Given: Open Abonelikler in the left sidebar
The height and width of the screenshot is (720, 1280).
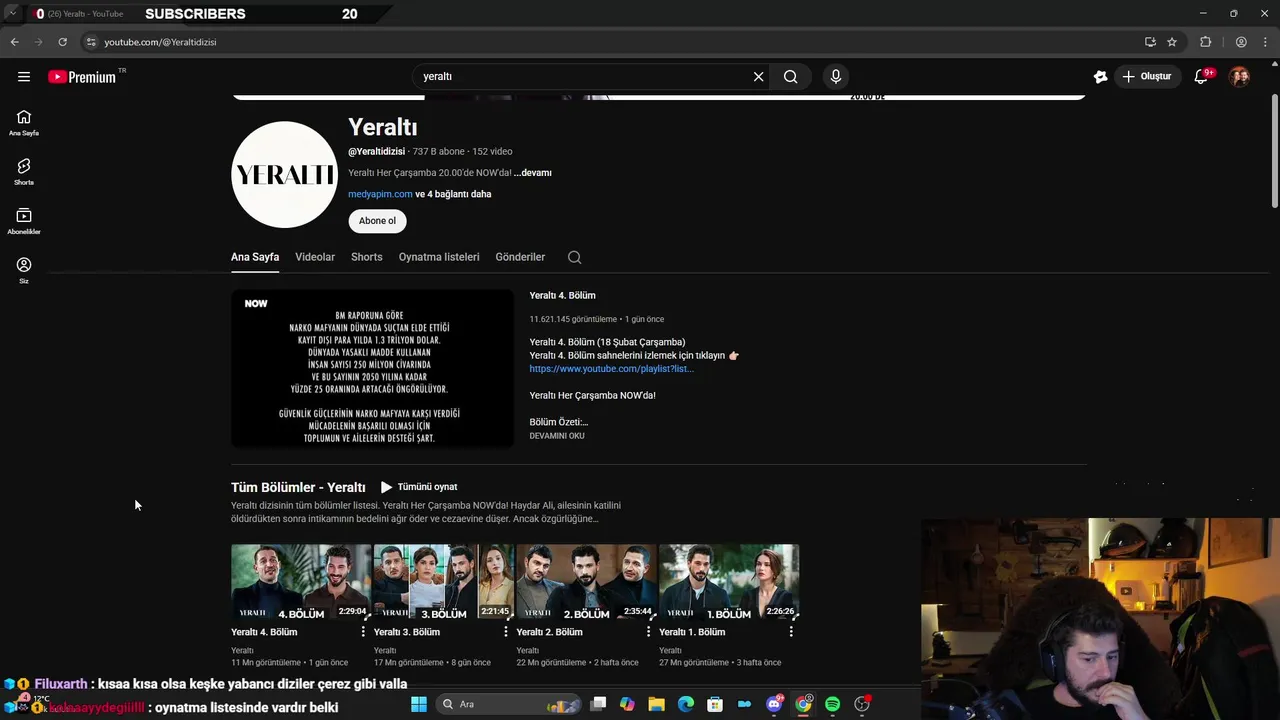Looking at the screenshot, I should [24, 221].
